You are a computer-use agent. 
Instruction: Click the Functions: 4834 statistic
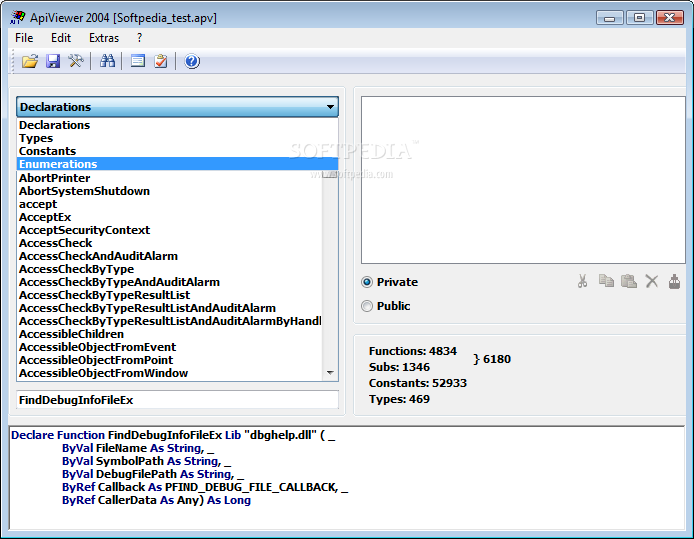pyautogui.click(x=413, y=351)
